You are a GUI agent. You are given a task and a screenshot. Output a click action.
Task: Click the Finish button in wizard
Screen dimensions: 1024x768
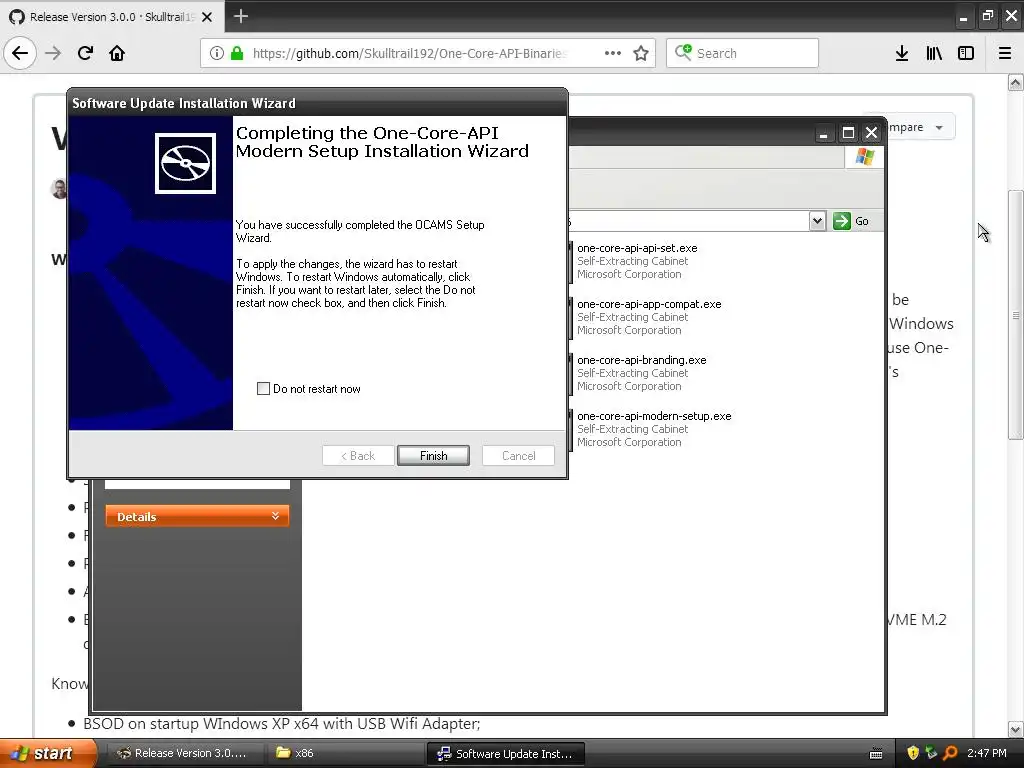click(433, 456)
